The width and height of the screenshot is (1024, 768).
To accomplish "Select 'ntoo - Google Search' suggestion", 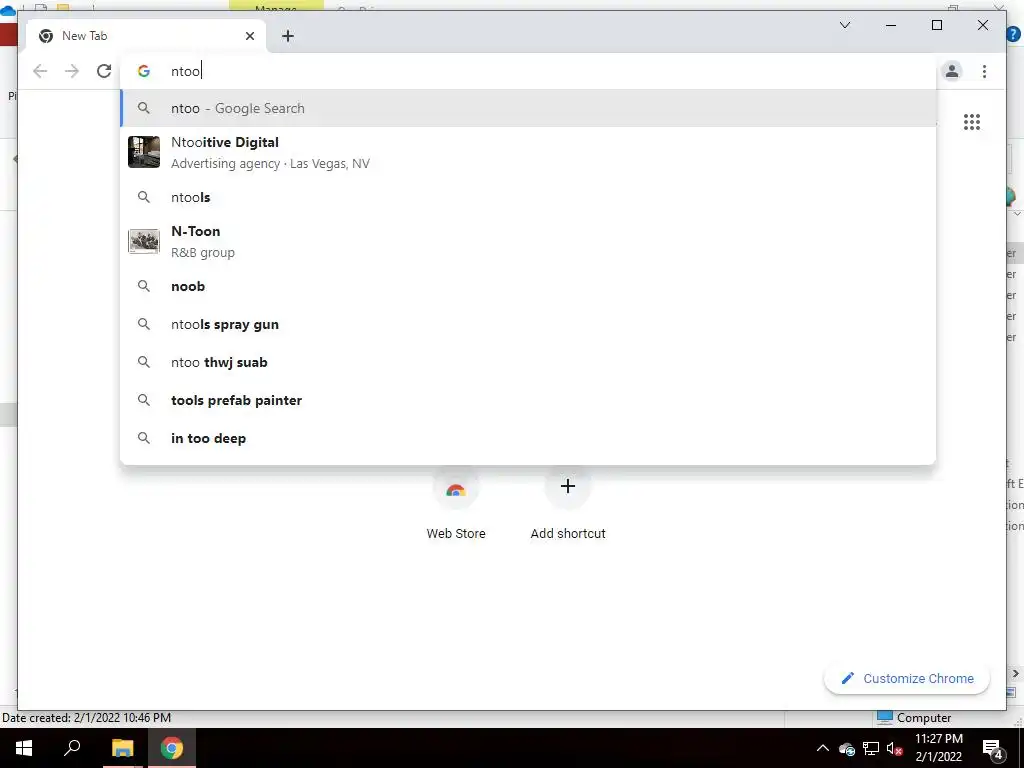I will click(x=528, y=108).
